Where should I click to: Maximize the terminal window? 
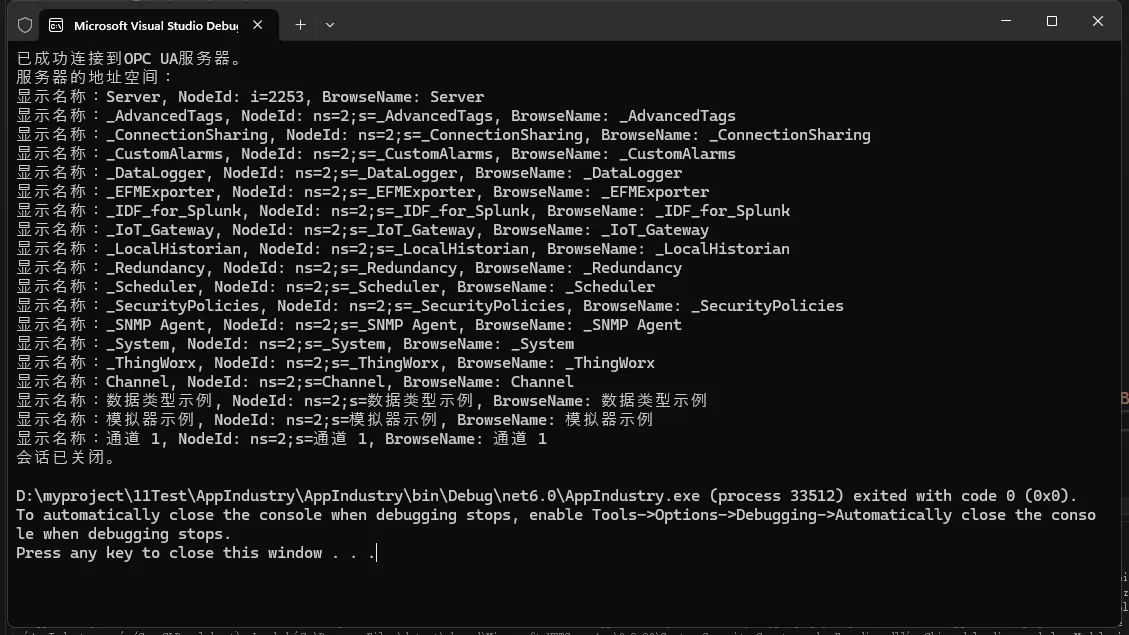click(1052, 21)
